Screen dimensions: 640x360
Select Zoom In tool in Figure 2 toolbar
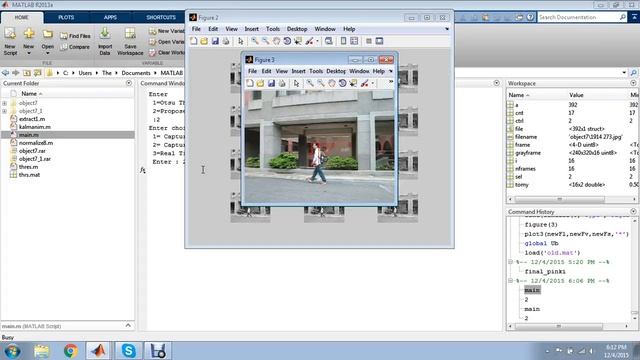pyautogui.click(x=255, y=41)
